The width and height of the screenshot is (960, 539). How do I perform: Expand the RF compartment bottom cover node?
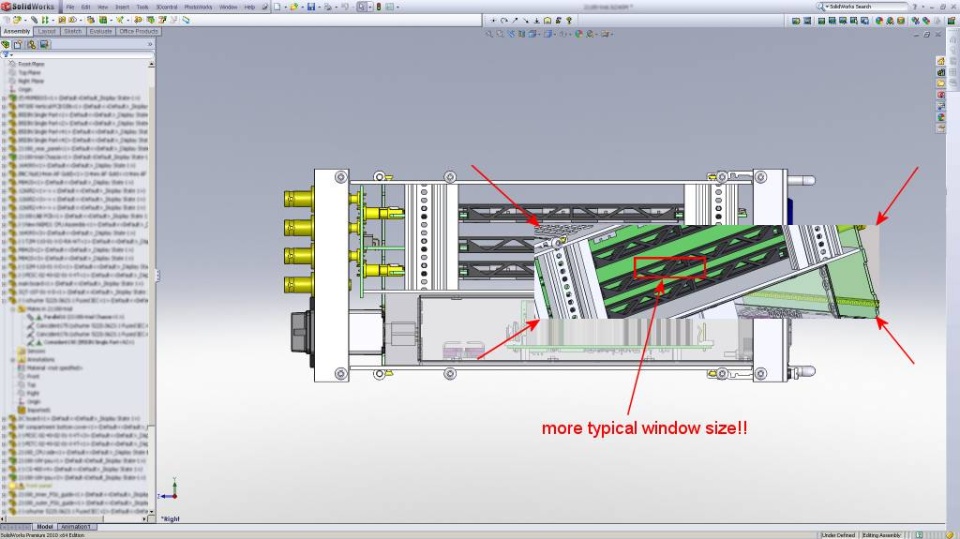pyautogui.click(x=4, y=427)
